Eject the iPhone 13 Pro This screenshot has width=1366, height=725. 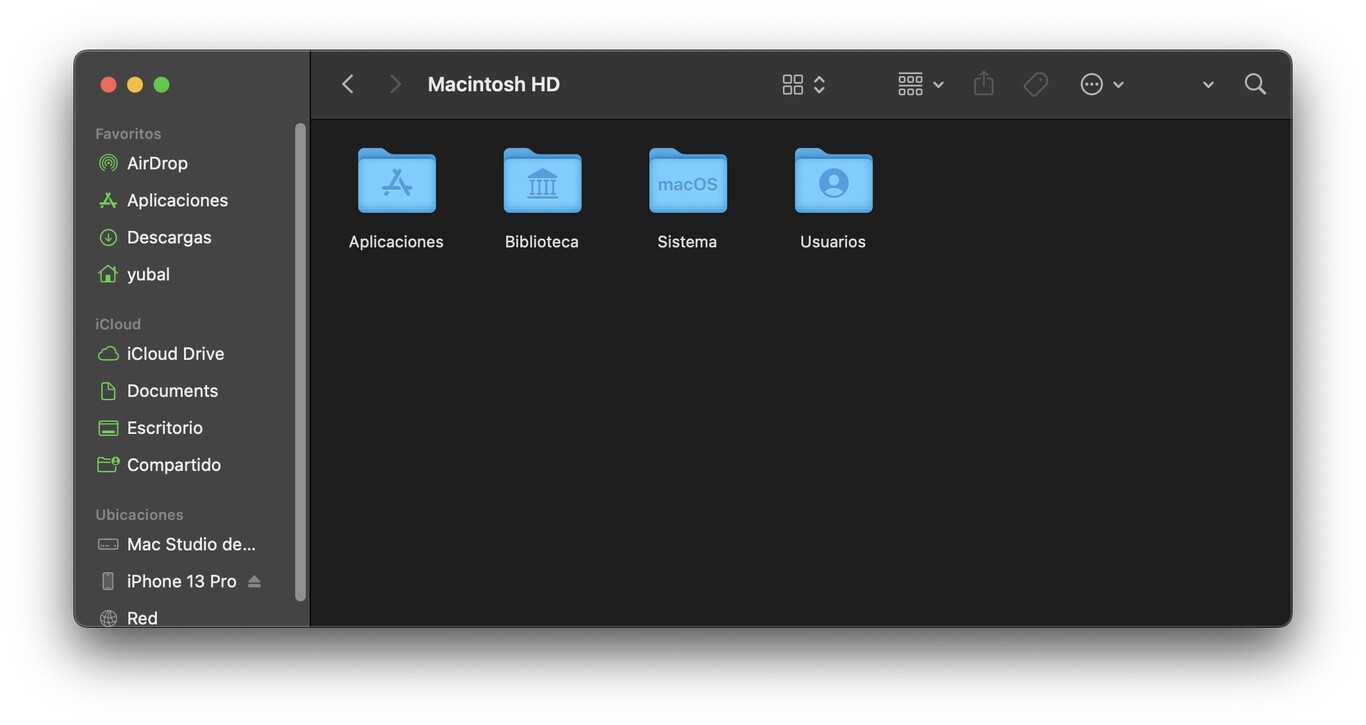point(254,580)
